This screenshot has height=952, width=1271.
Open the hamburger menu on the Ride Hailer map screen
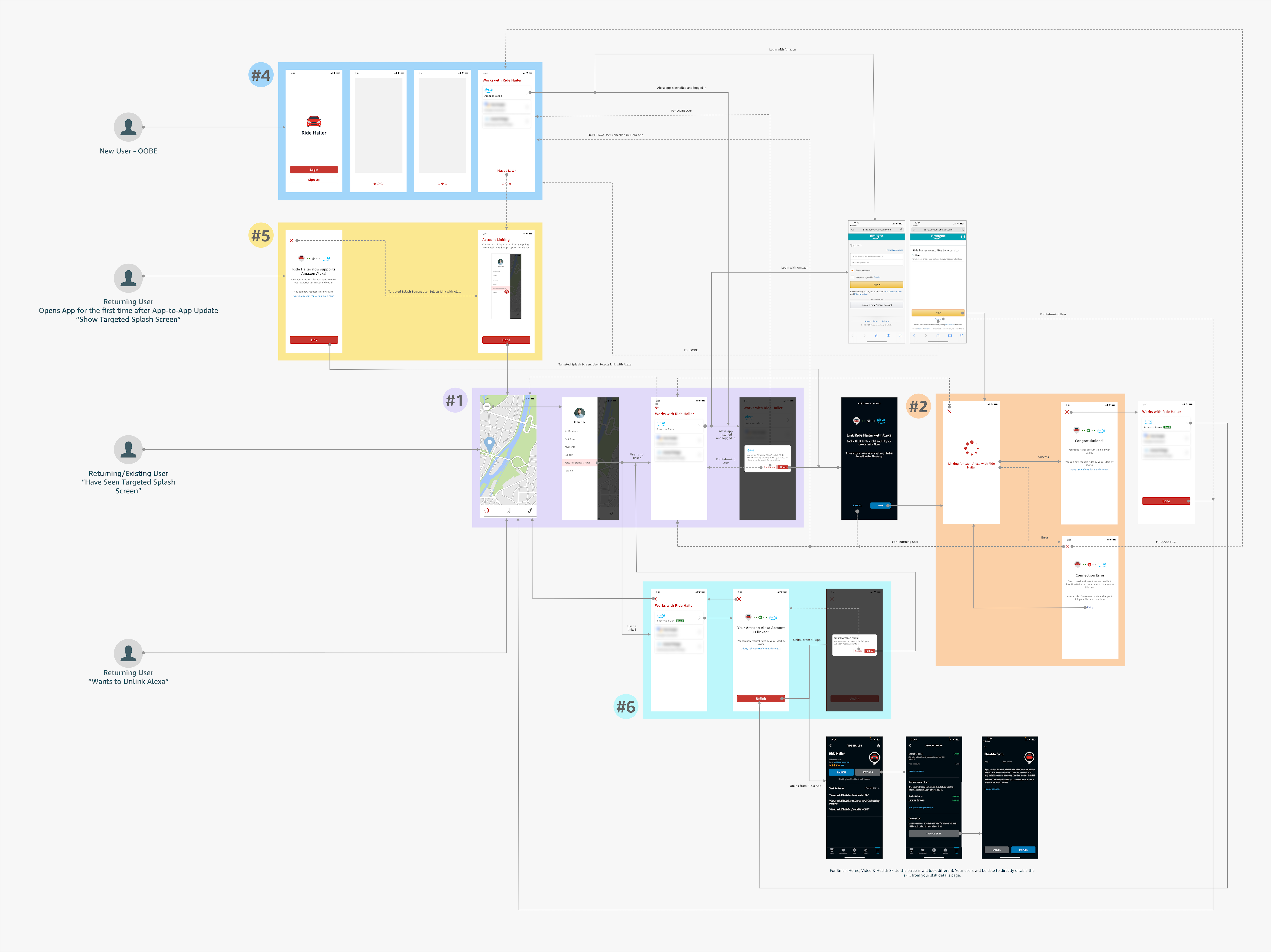[x=487, y=407]
